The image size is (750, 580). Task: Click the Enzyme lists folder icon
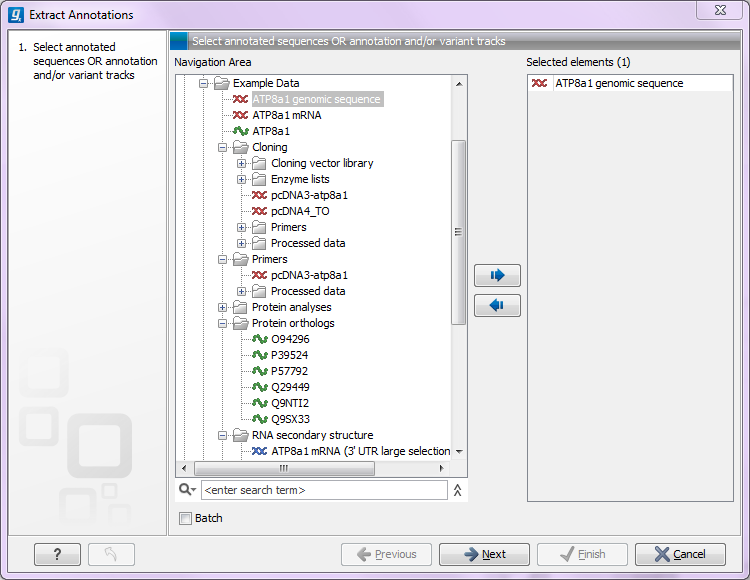point(259,179)
